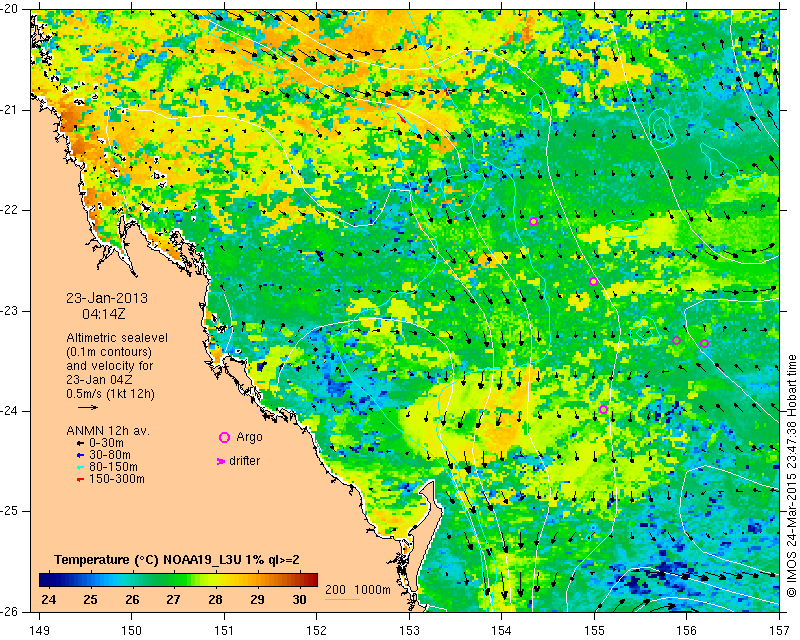Image resolution: width=800 pixels, height=640 pixels.
Task: Click longitude axis label '150'
Action: (132, 631)
